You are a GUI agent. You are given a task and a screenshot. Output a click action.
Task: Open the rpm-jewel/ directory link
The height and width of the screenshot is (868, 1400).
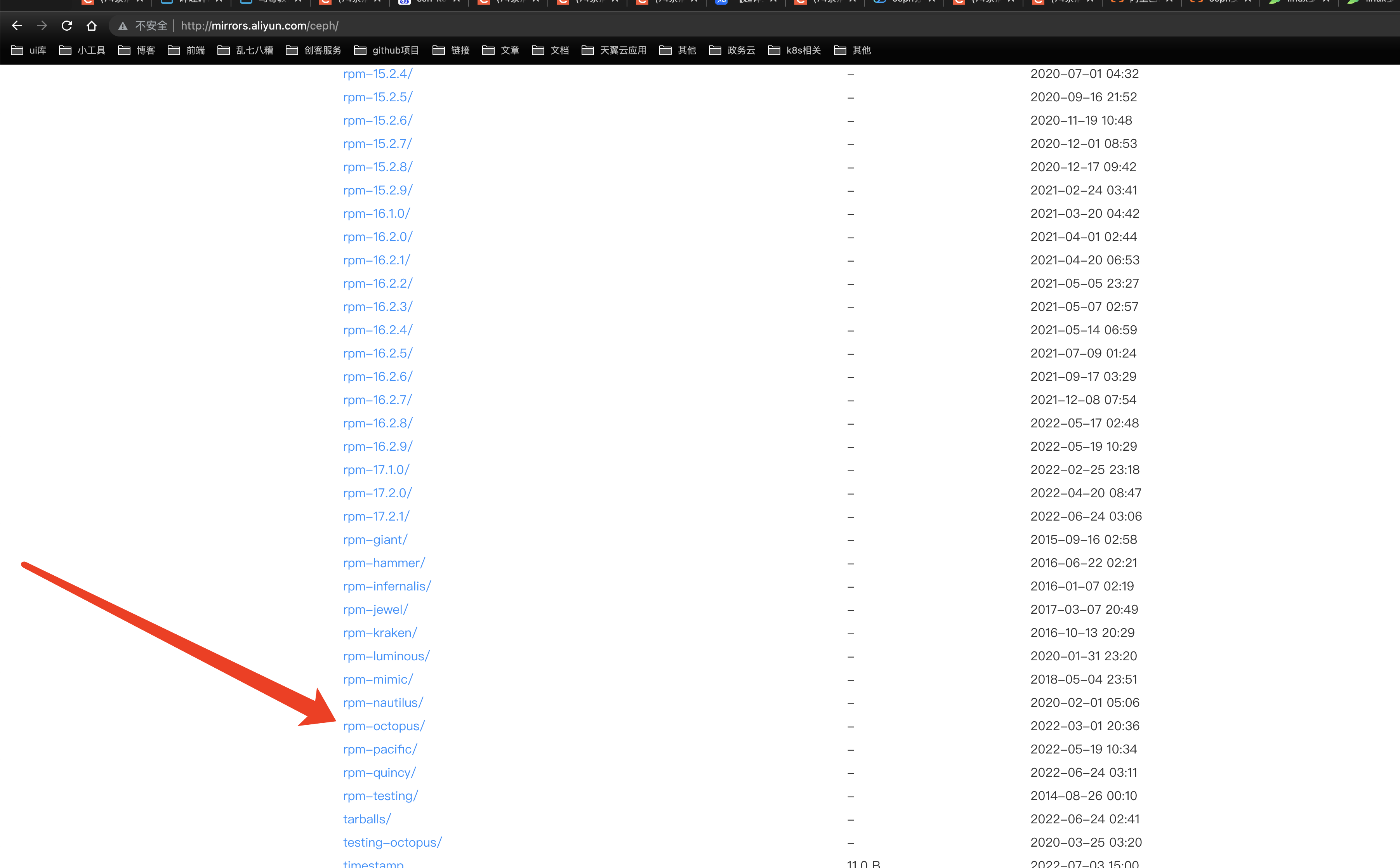(375, 610)
